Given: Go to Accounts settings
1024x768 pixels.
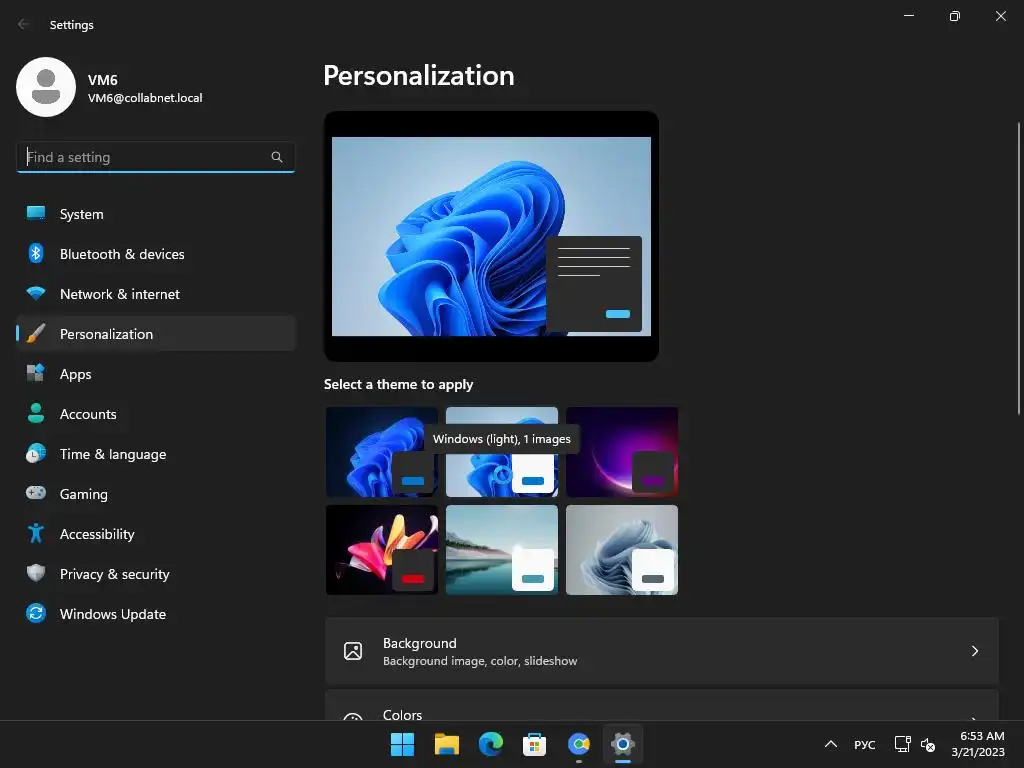Looking at the screenshot, I should (x=155, y=413).
